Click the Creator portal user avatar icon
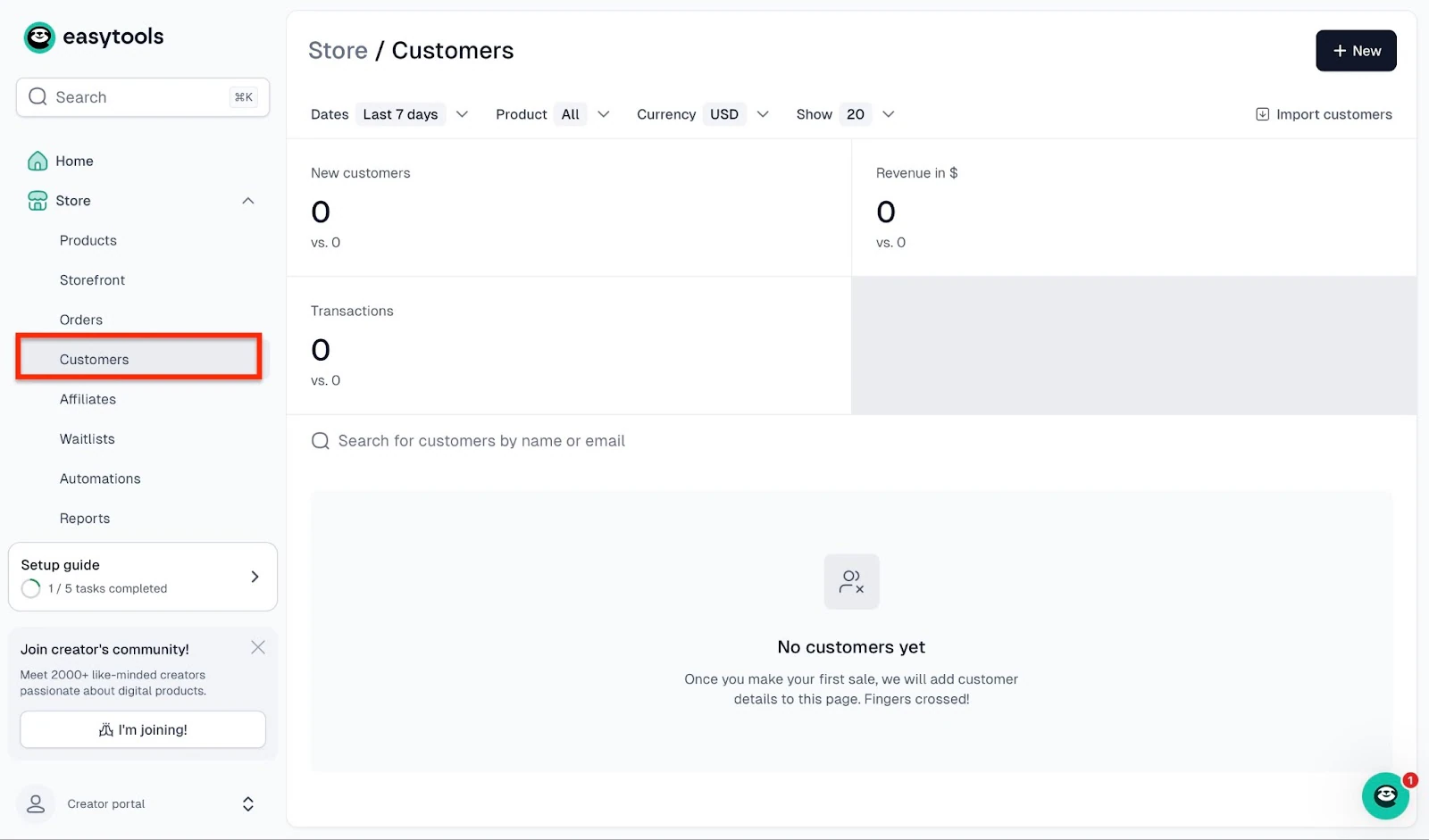The image size is (1429, 840). pos(36,803)
